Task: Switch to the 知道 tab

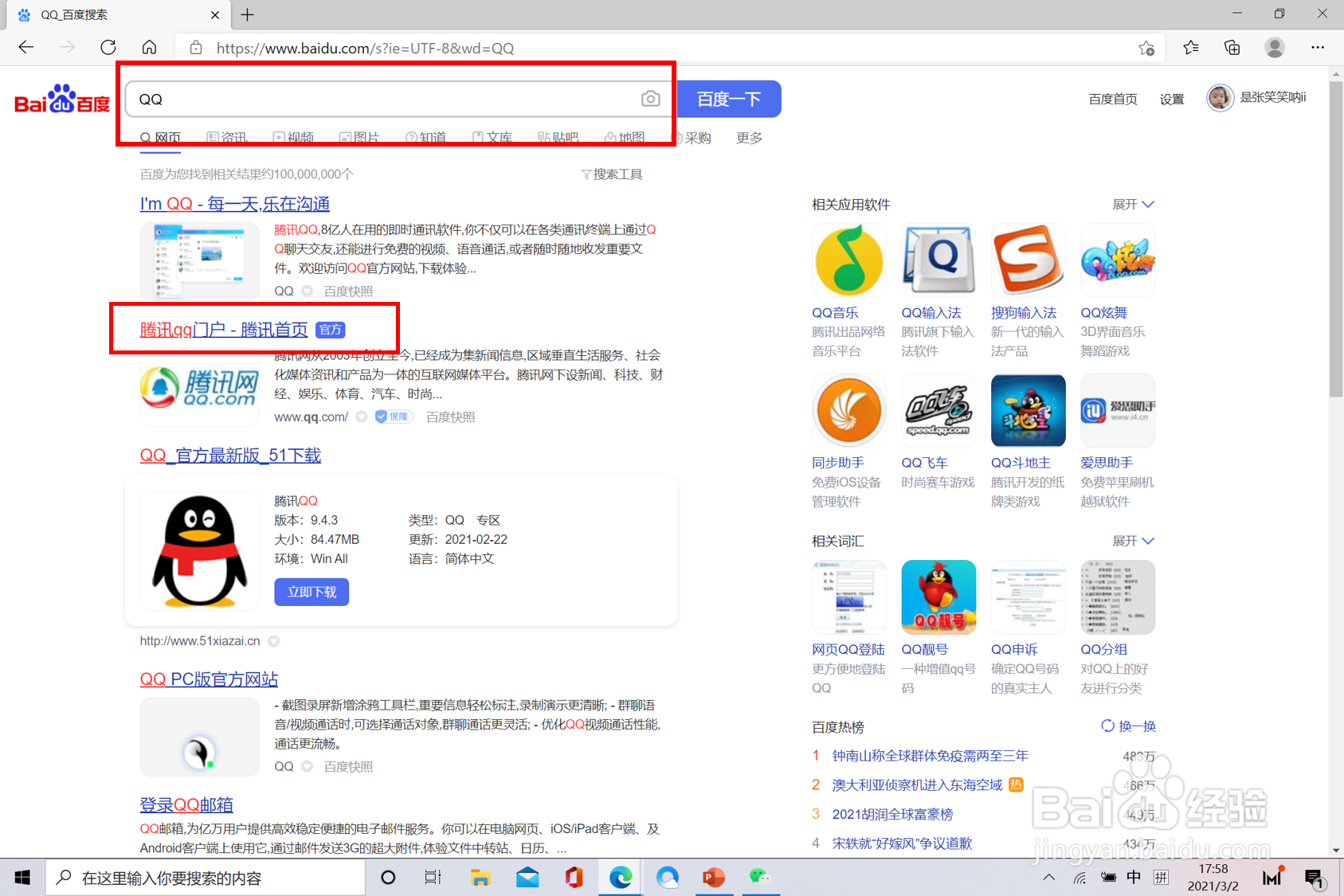Action: [x=426, y=137]
